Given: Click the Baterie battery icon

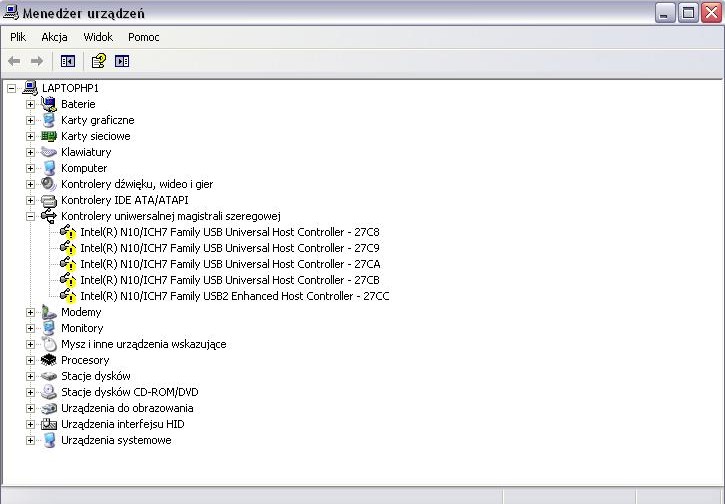Looking at the screenshot, I should [49, 104].
